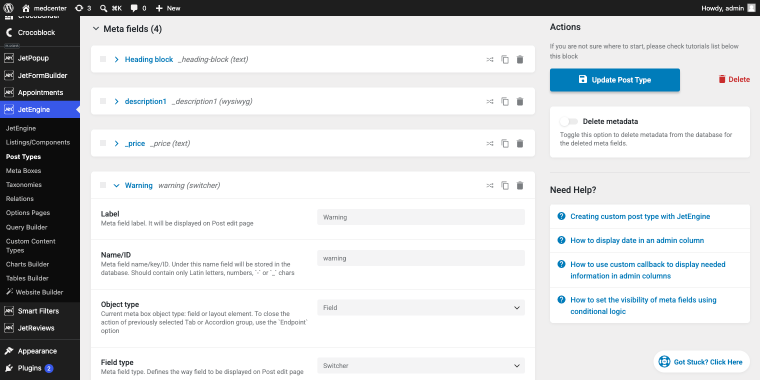Grab the Heading block drag handle

pyautogui.click(x=103, y=59)
